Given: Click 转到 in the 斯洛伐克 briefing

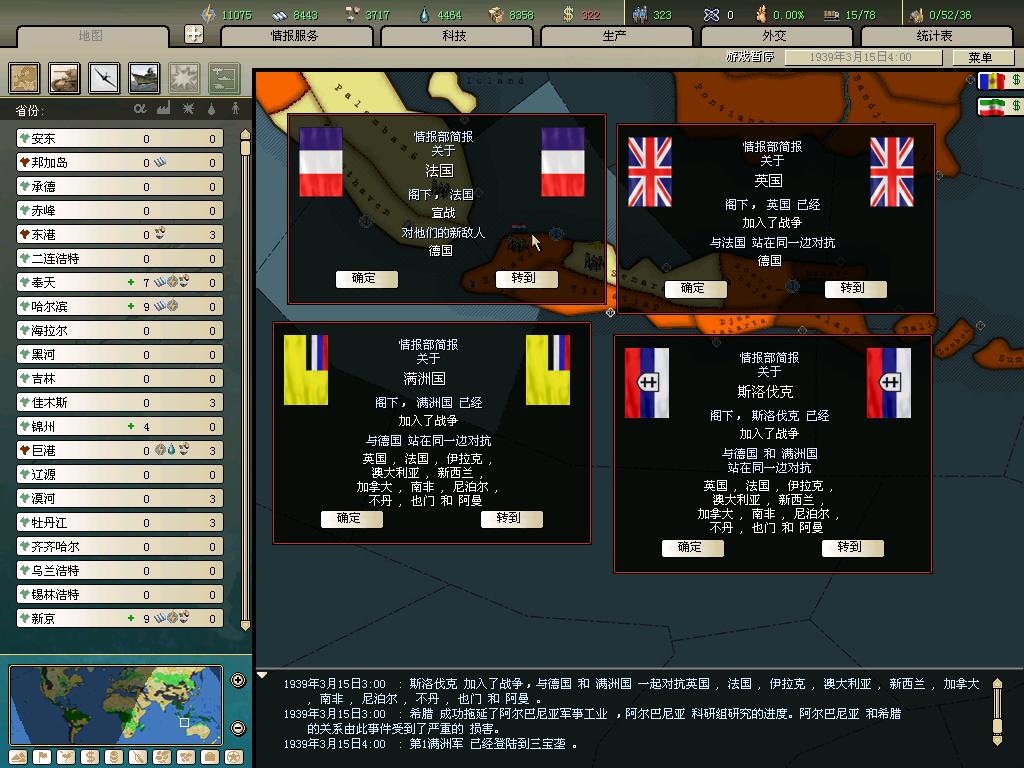Looking at the screenshot, I should coord(852,548).
